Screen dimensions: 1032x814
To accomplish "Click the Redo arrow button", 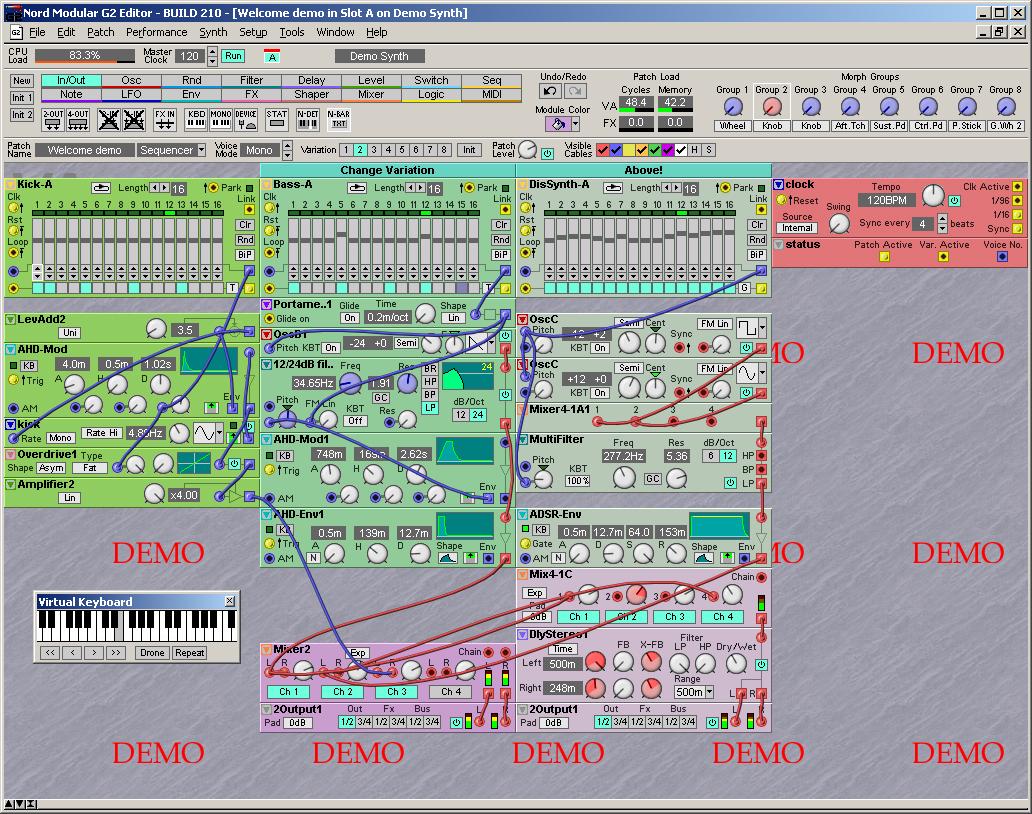I will (x=575, y=91).
